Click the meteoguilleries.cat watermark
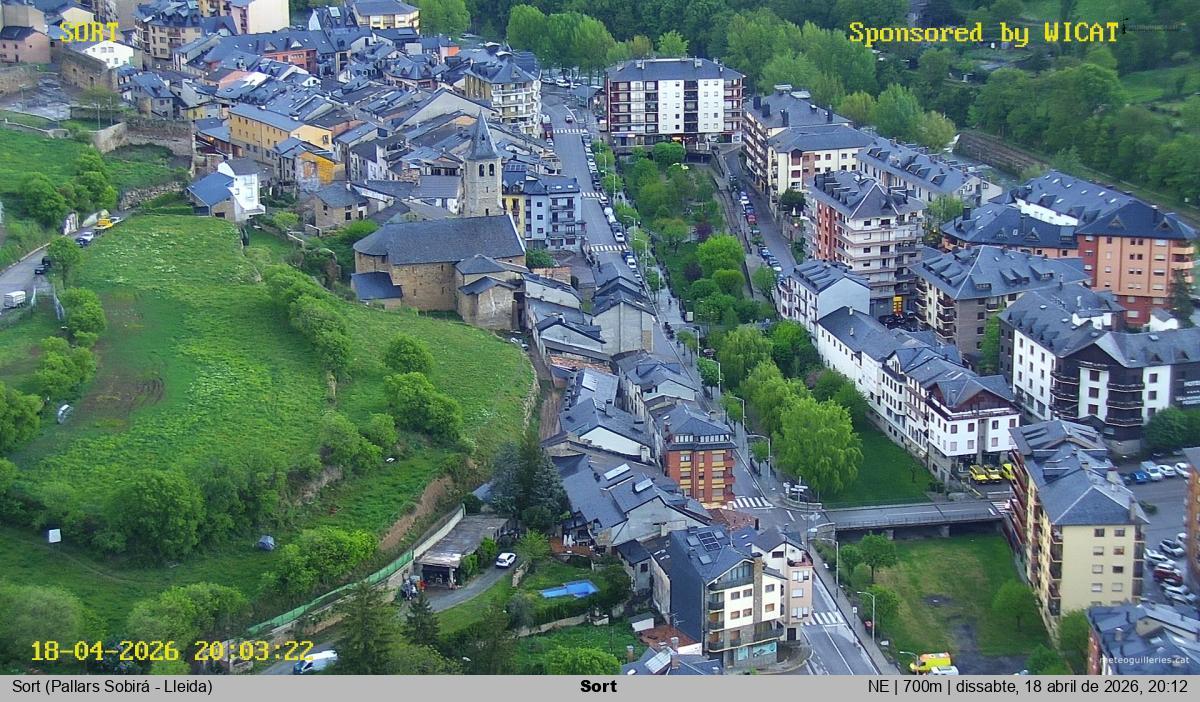This screenshot has height=702, width=1200. pyautogui.click(x=1143, y=660)
